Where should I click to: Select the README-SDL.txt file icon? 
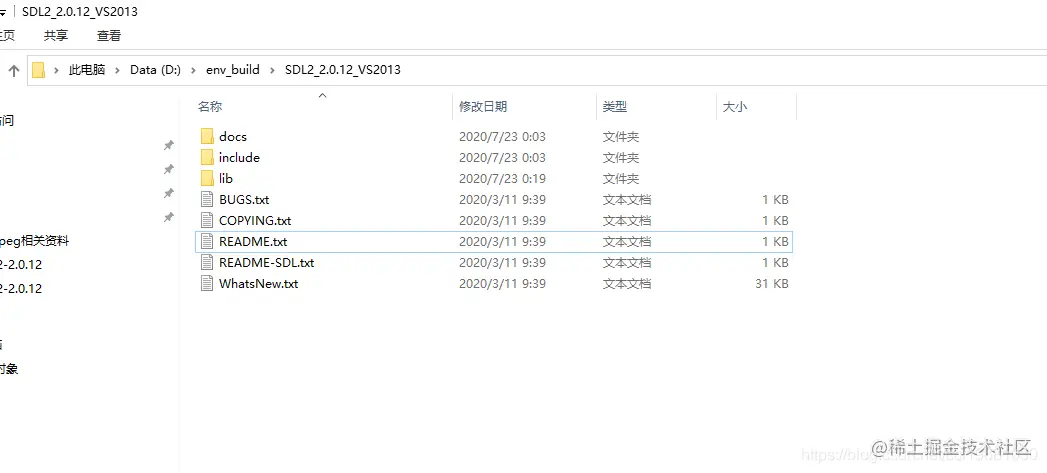click(x=207, y=263)
